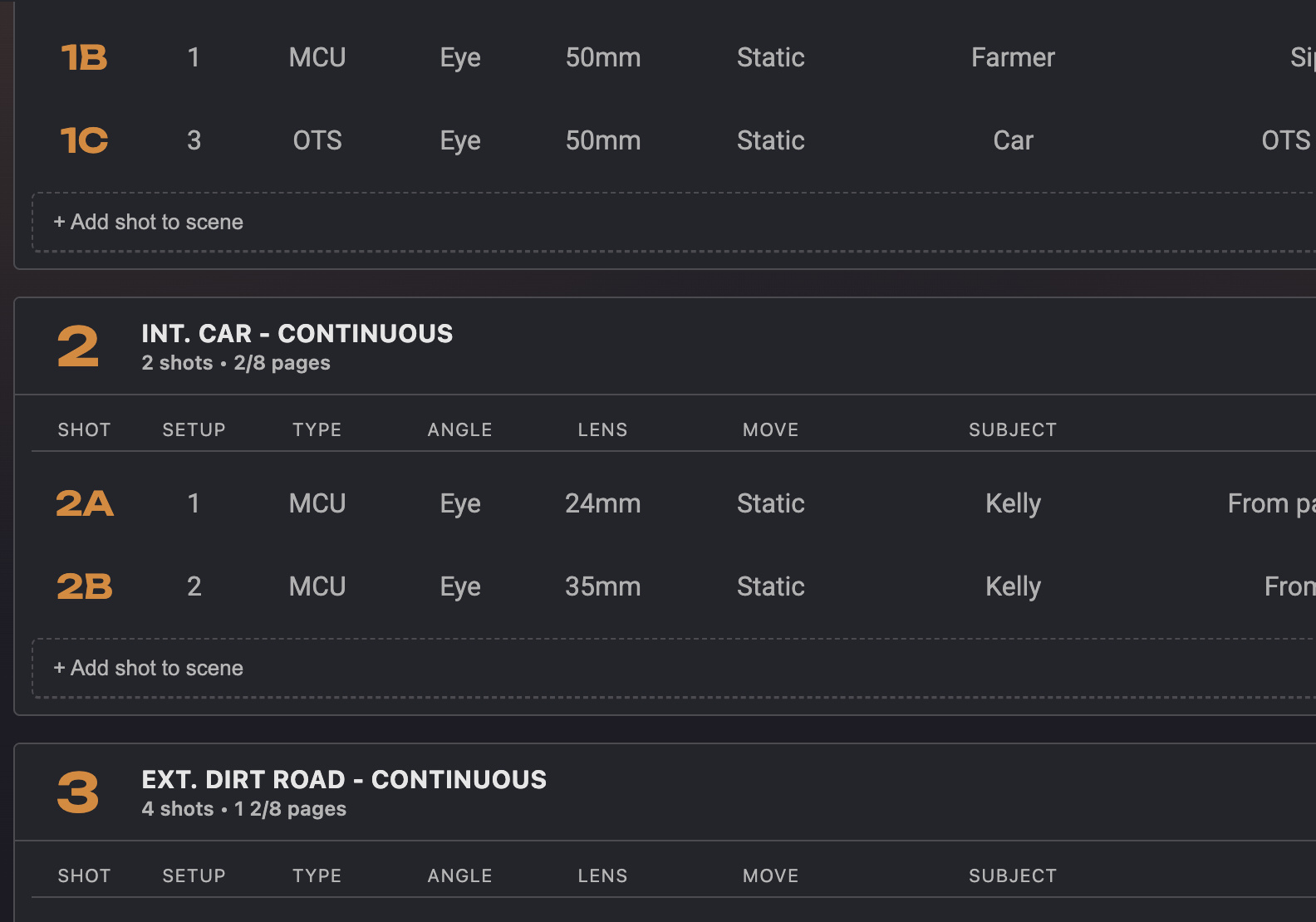
Task: Click the scene number 3 badge
Action: pos(78,792)
